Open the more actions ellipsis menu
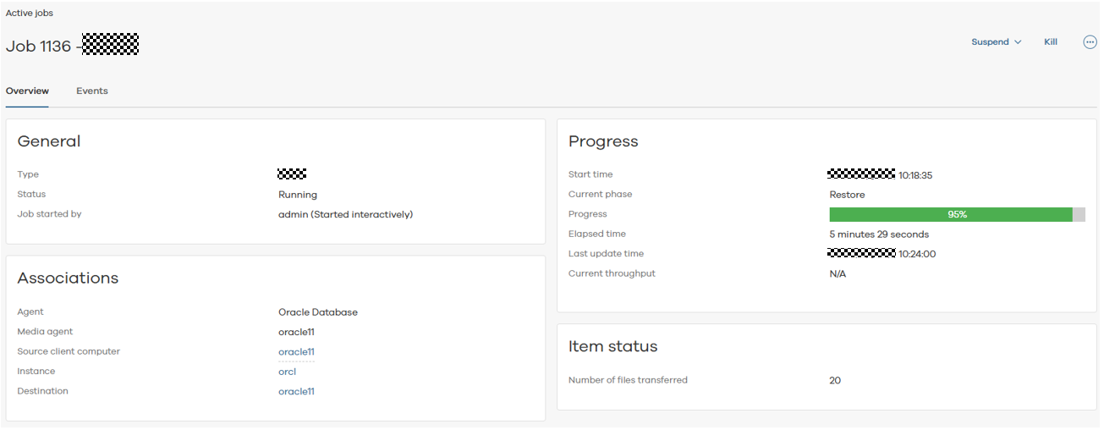This screenshot has width=1104, height=430. pos(1090,42)
